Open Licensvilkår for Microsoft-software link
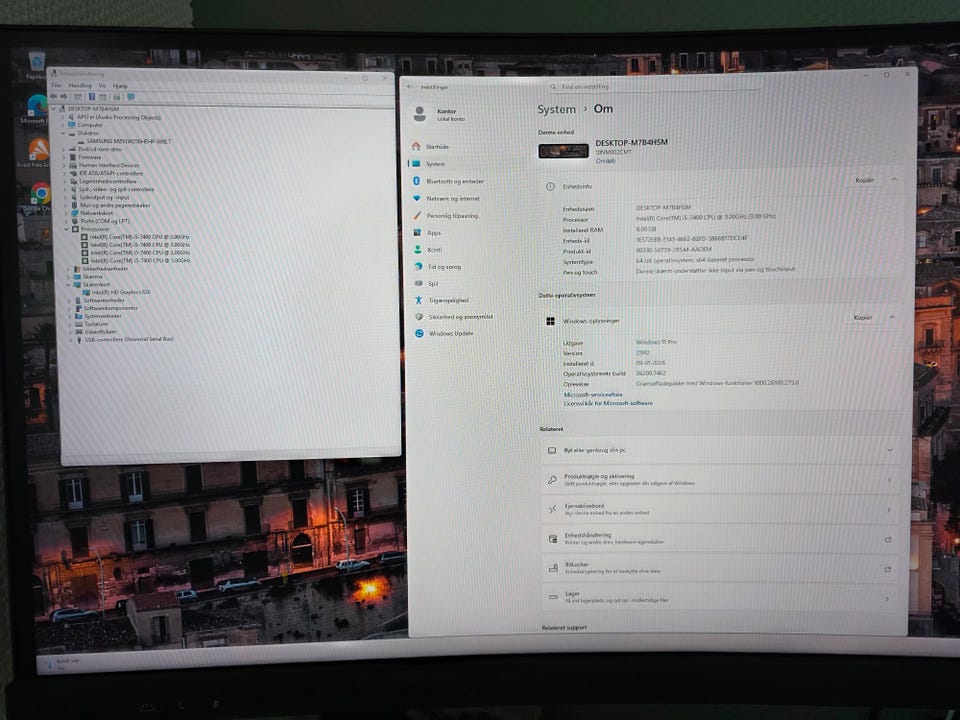 pos(608,403)
